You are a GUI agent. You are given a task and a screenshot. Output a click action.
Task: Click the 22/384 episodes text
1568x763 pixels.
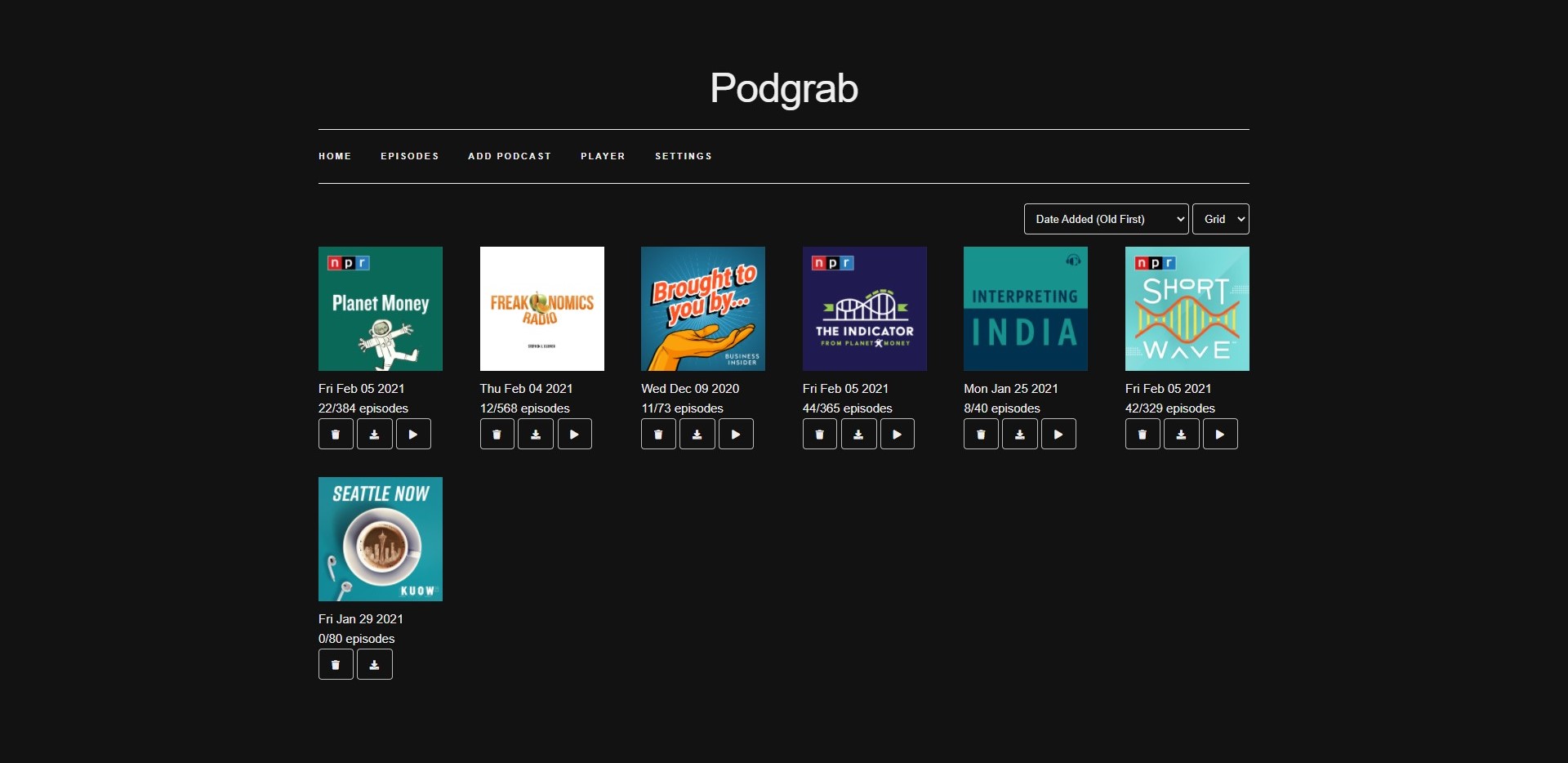(363, 408)
